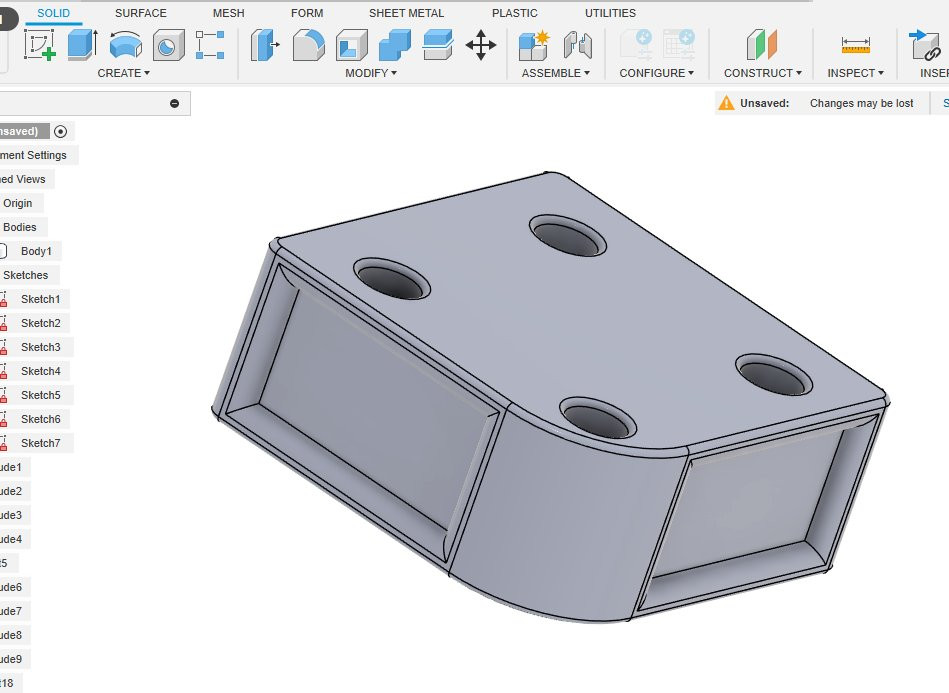Click the 'Changes may be lost' message

[x=861, y=103]
